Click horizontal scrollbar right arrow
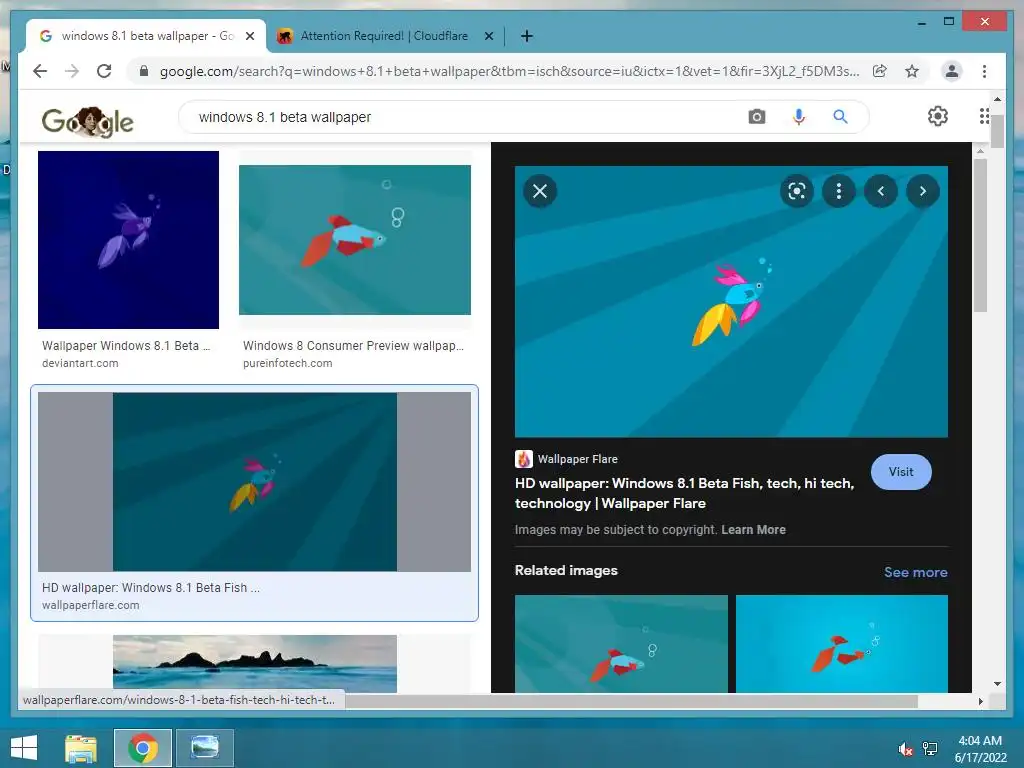 (x=980, y=701)
